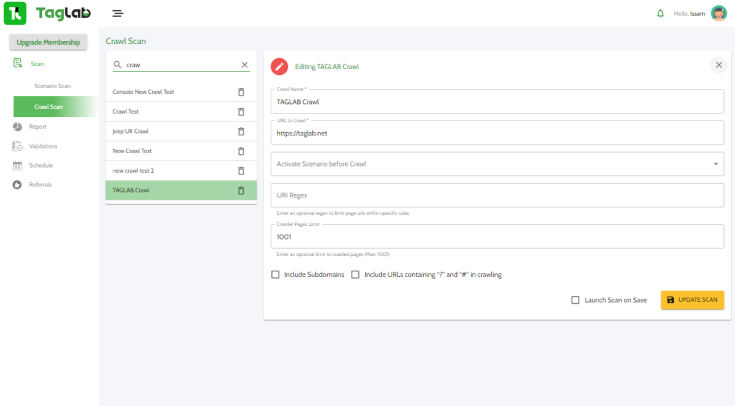Click the Hello, Issam greeting
Viewport: 735px width, 406px height.
pos(689,14)
